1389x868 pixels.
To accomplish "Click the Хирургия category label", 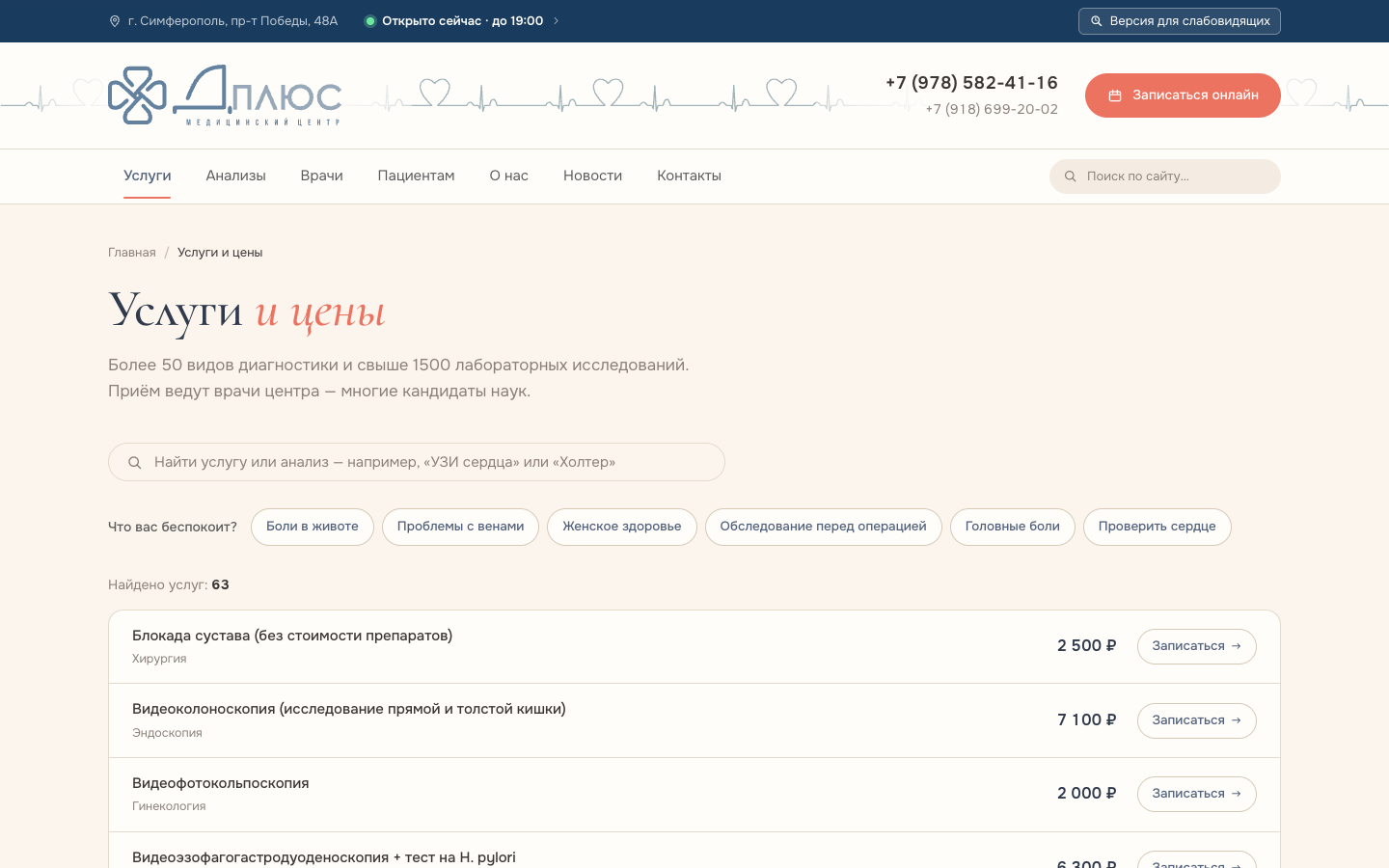I will 159,659.
